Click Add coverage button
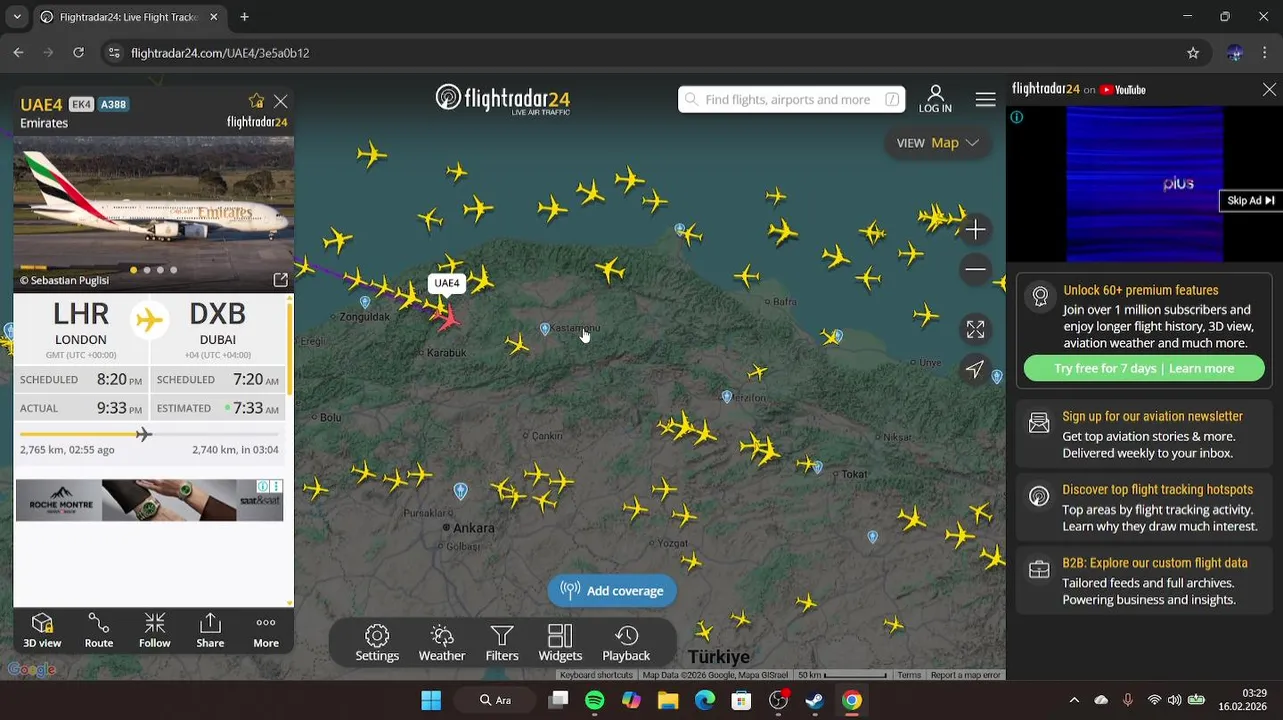 coord(612,591)
